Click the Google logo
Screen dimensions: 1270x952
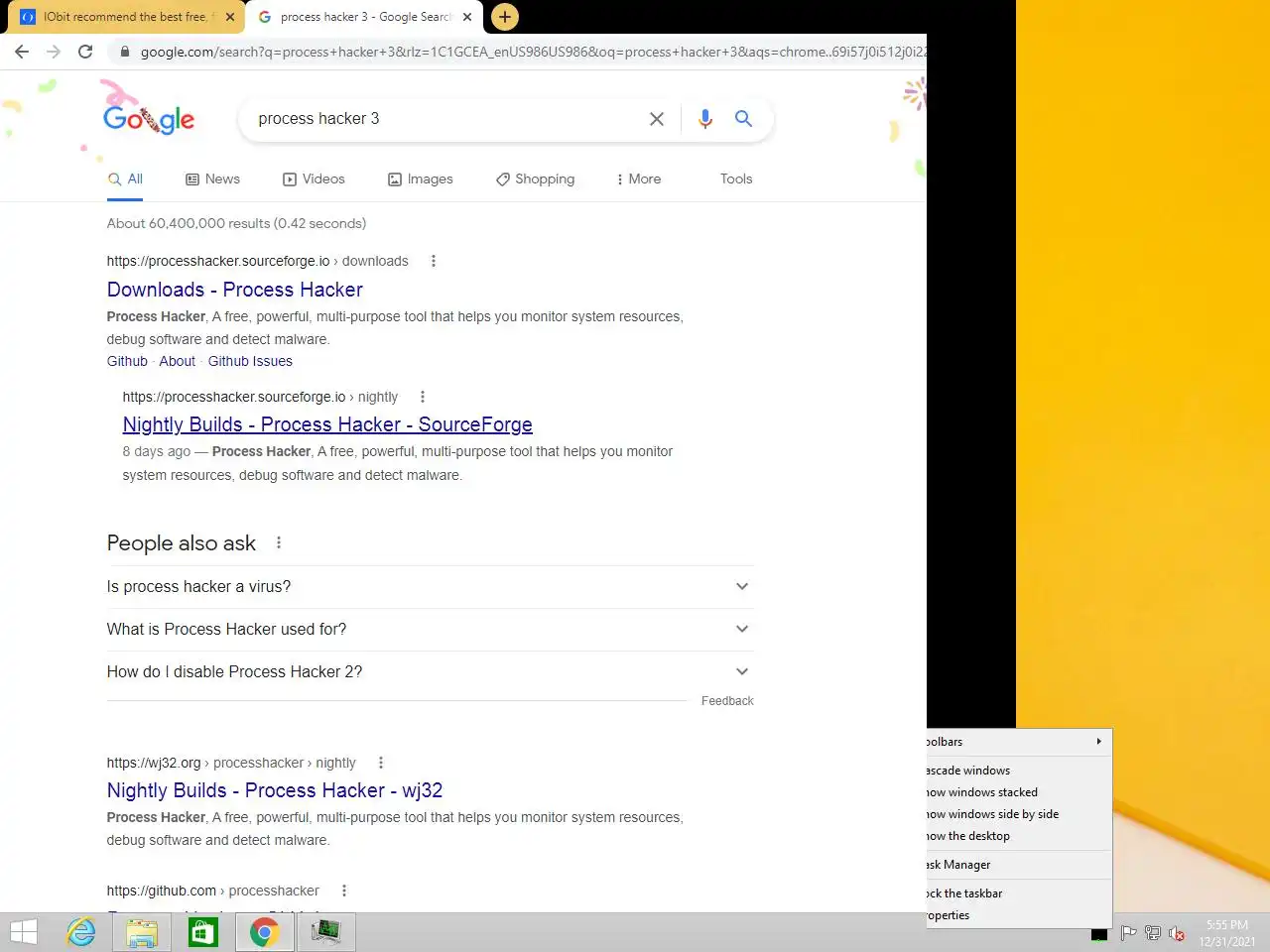(150, 119)
